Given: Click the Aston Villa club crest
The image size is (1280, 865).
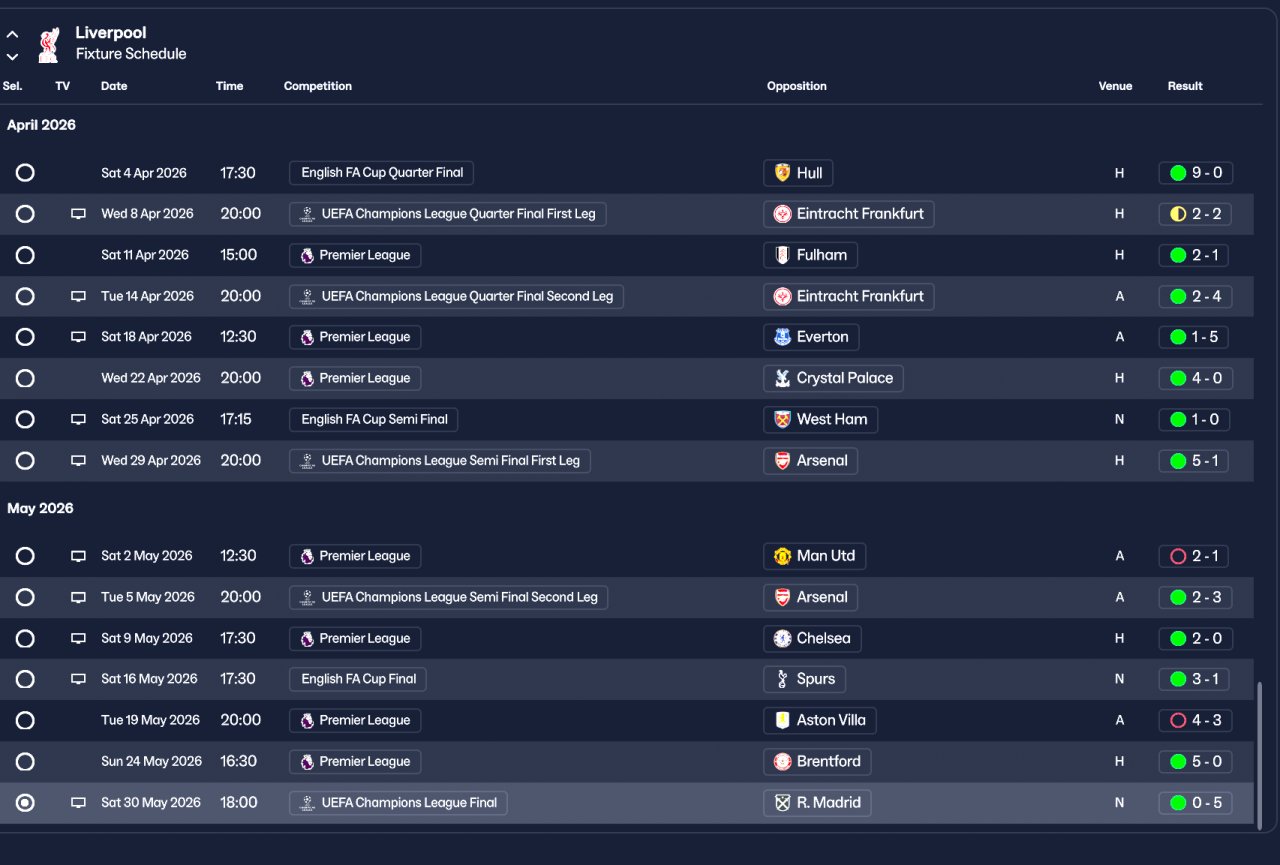Looking at the screenshot, I should (x=782, y=720).
